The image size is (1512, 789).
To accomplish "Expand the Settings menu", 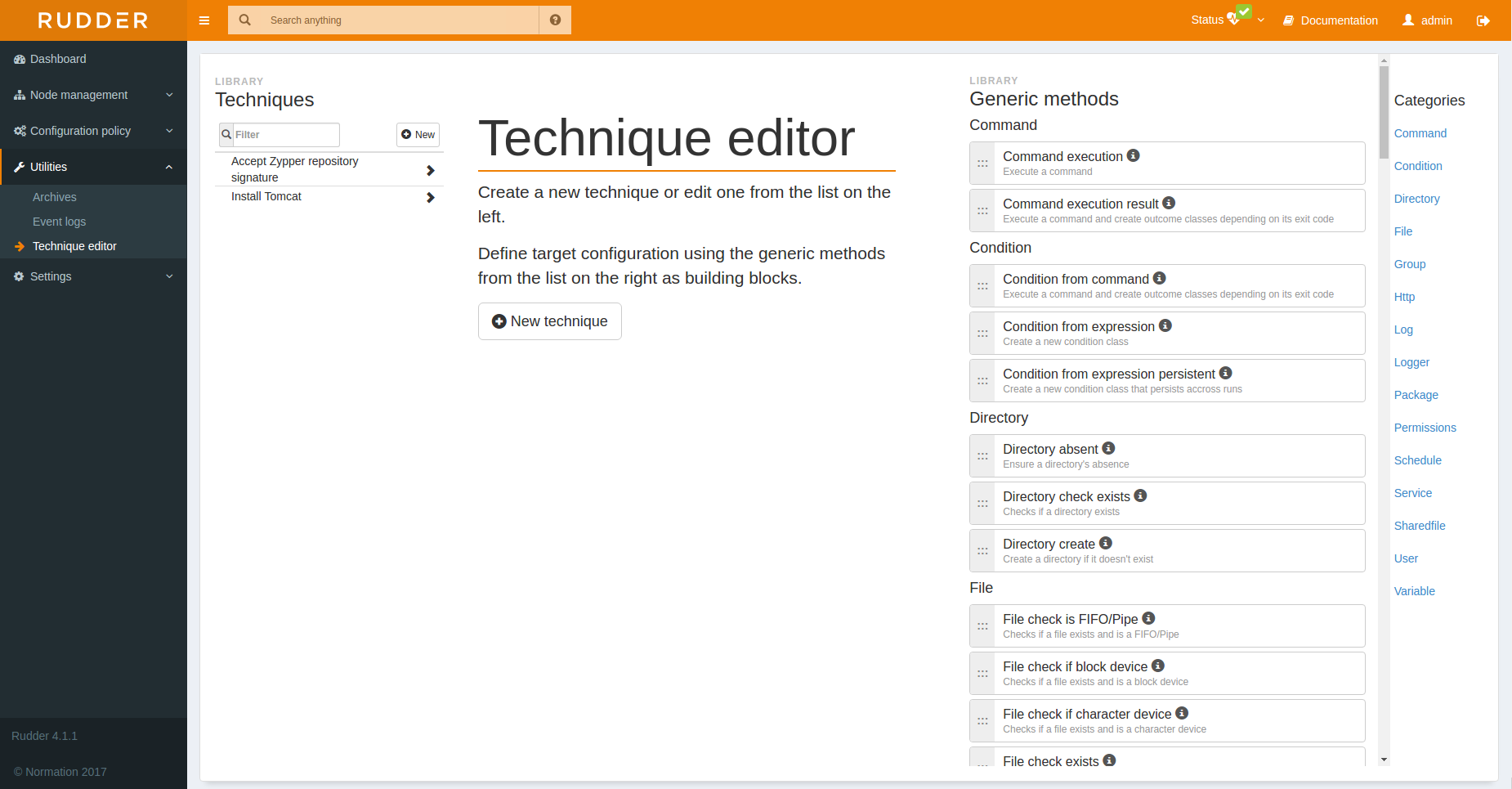I will click(93, 276).
